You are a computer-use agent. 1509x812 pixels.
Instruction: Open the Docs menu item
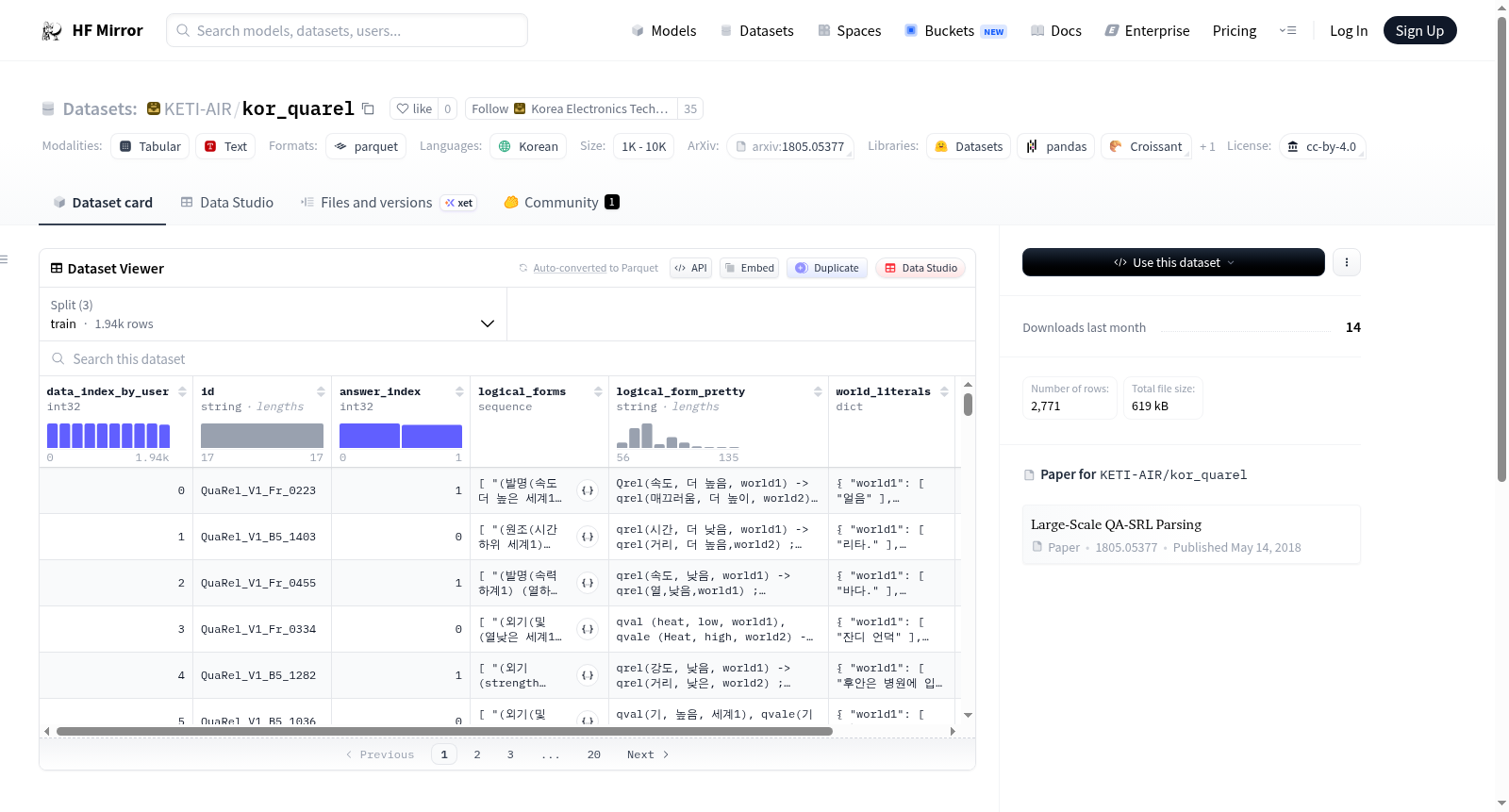[1056, 31]
